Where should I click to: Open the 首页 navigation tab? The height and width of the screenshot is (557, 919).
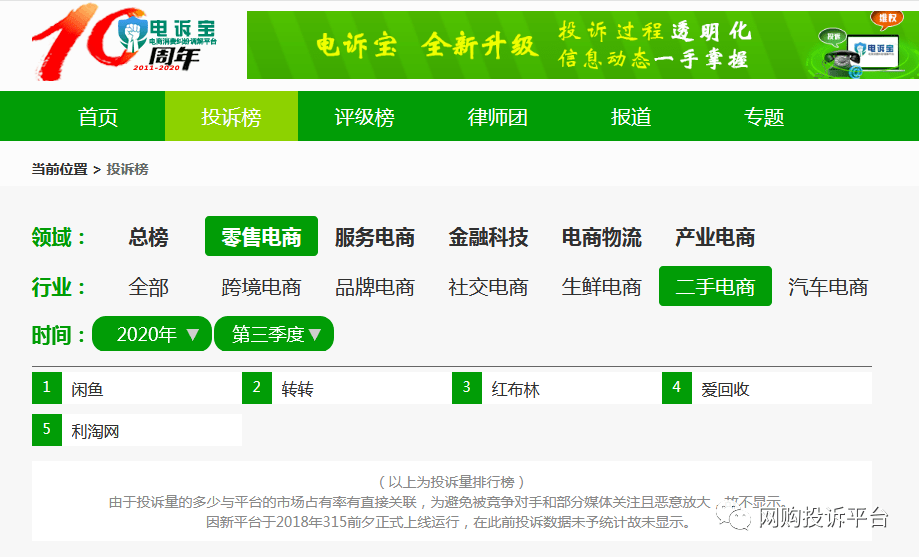(x=98, y=117)
